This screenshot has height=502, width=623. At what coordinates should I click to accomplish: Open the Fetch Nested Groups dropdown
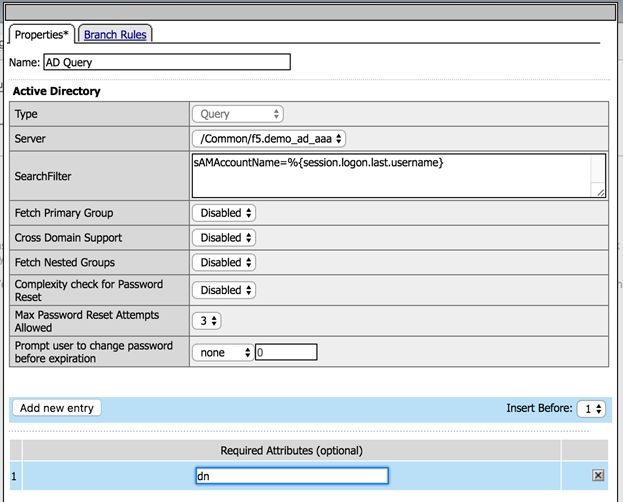(224, 263)
